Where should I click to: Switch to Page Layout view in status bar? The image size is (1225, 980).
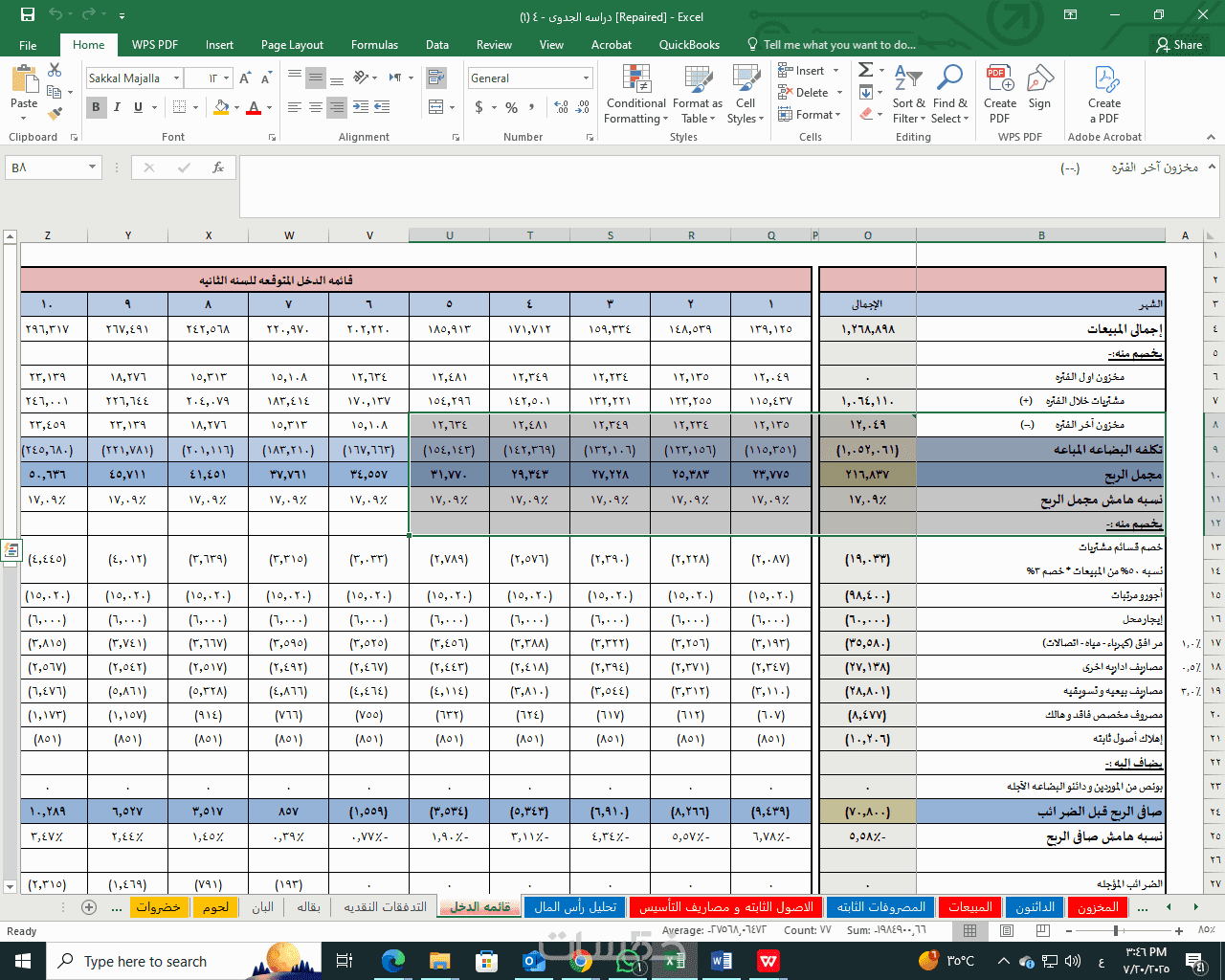pyautogui.click(x=1007, y=930)
